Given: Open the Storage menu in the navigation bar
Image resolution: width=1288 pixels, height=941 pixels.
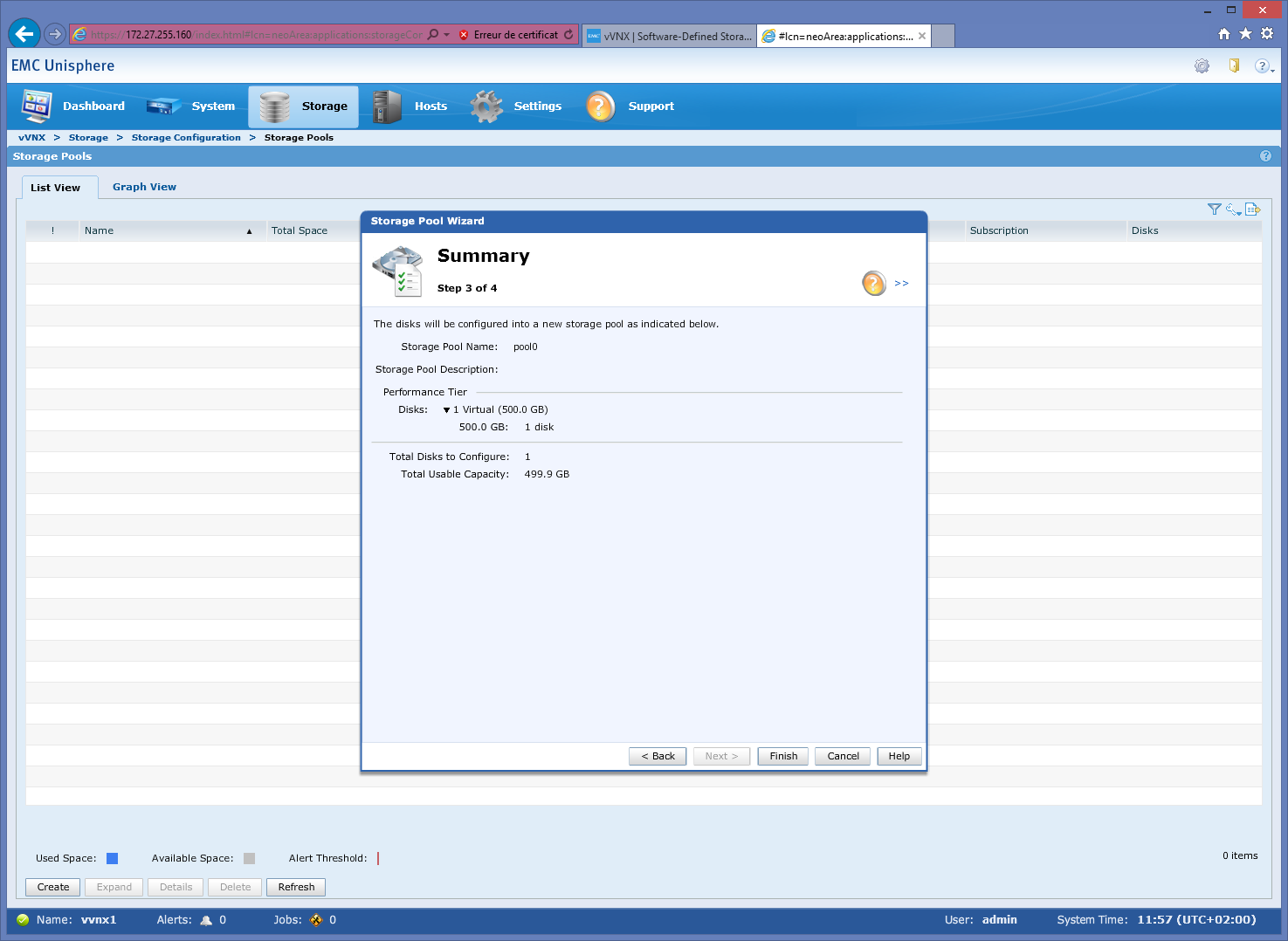Looking at the screenshot, I should tap(304, 106).
